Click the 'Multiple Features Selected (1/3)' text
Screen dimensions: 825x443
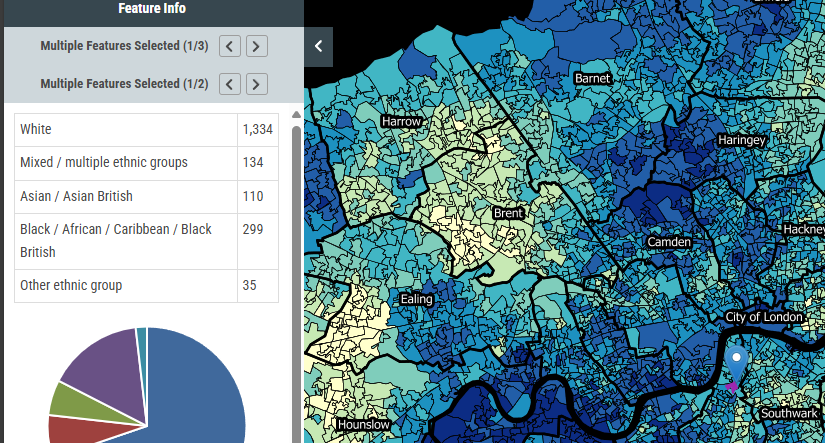coord(124,46)
